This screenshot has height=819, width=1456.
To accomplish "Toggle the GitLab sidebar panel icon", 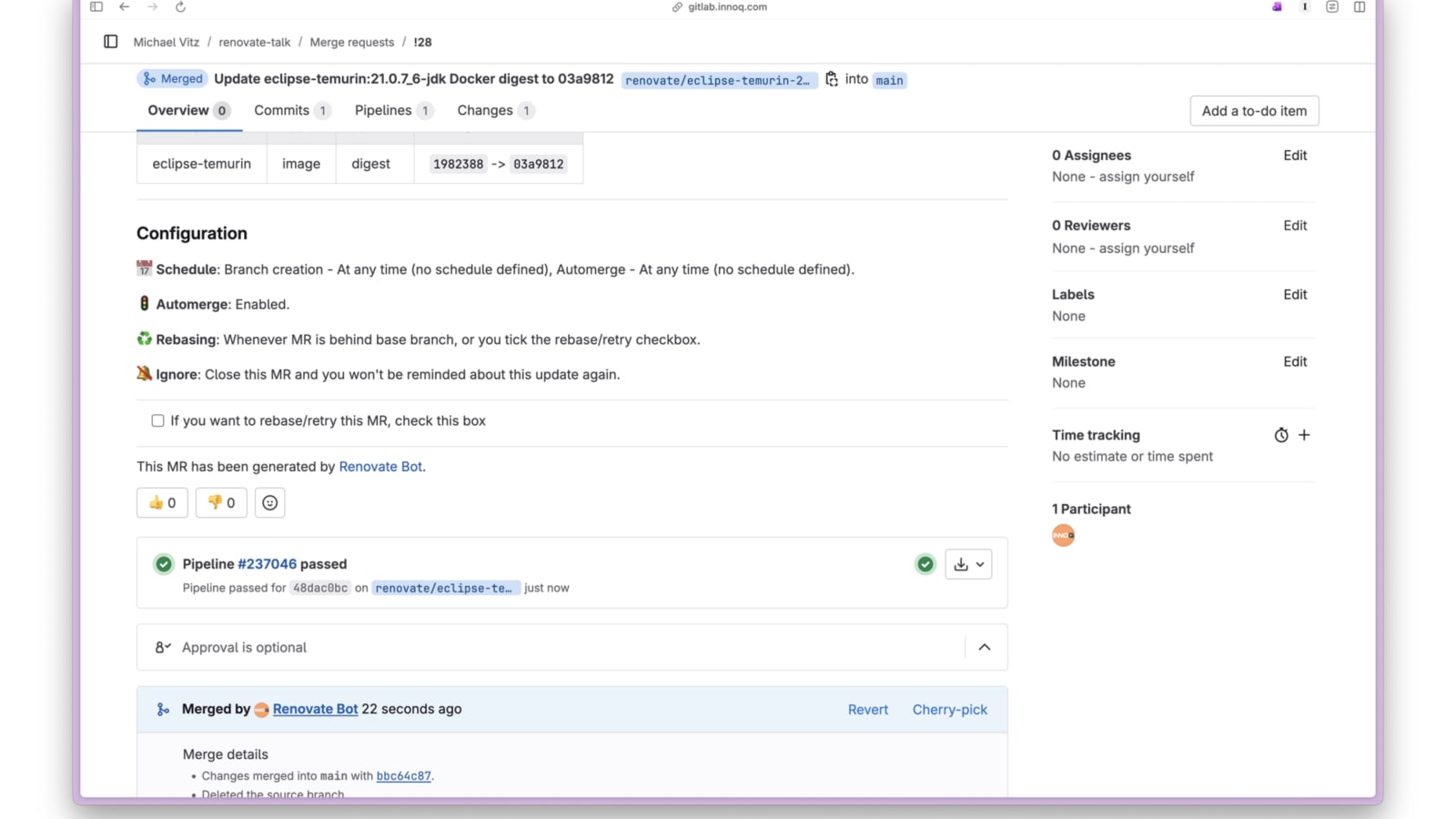I will [x=111, y=42].
